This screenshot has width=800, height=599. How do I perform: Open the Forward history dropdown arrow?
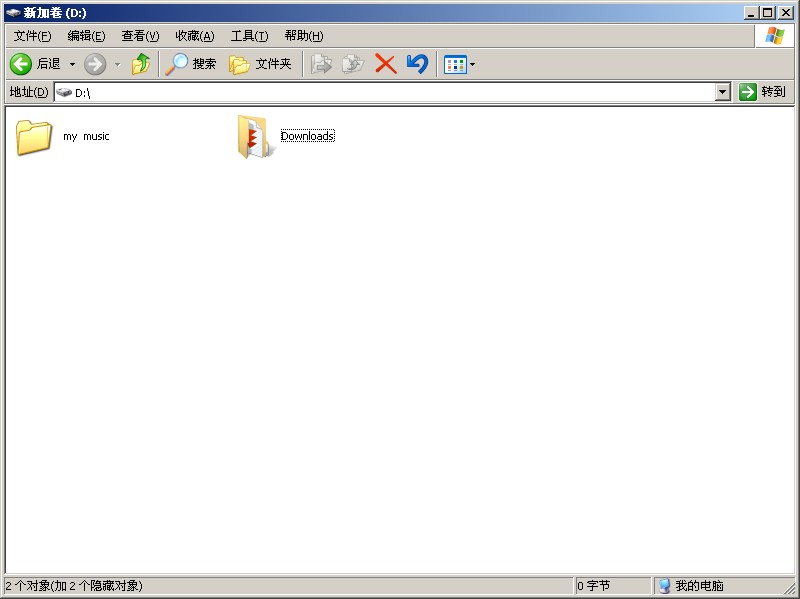pos(118,64)
